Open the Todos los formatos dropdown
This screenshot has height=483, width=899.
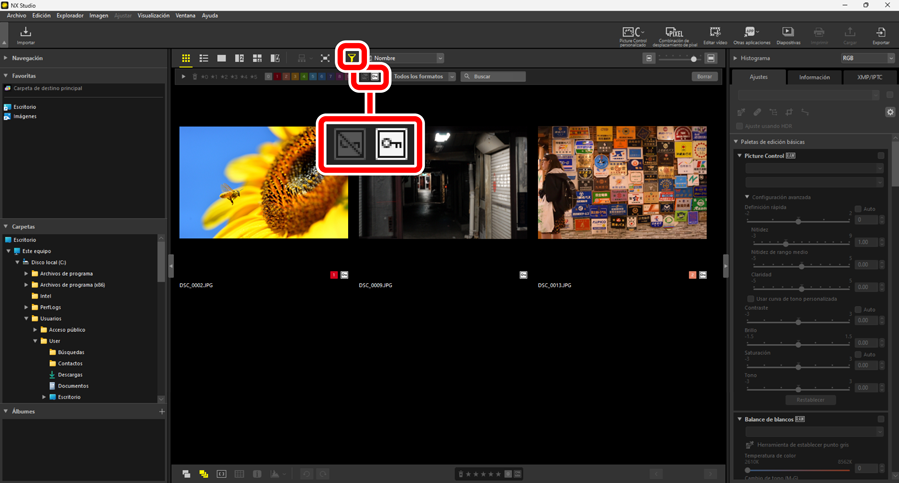pos(423,76)
